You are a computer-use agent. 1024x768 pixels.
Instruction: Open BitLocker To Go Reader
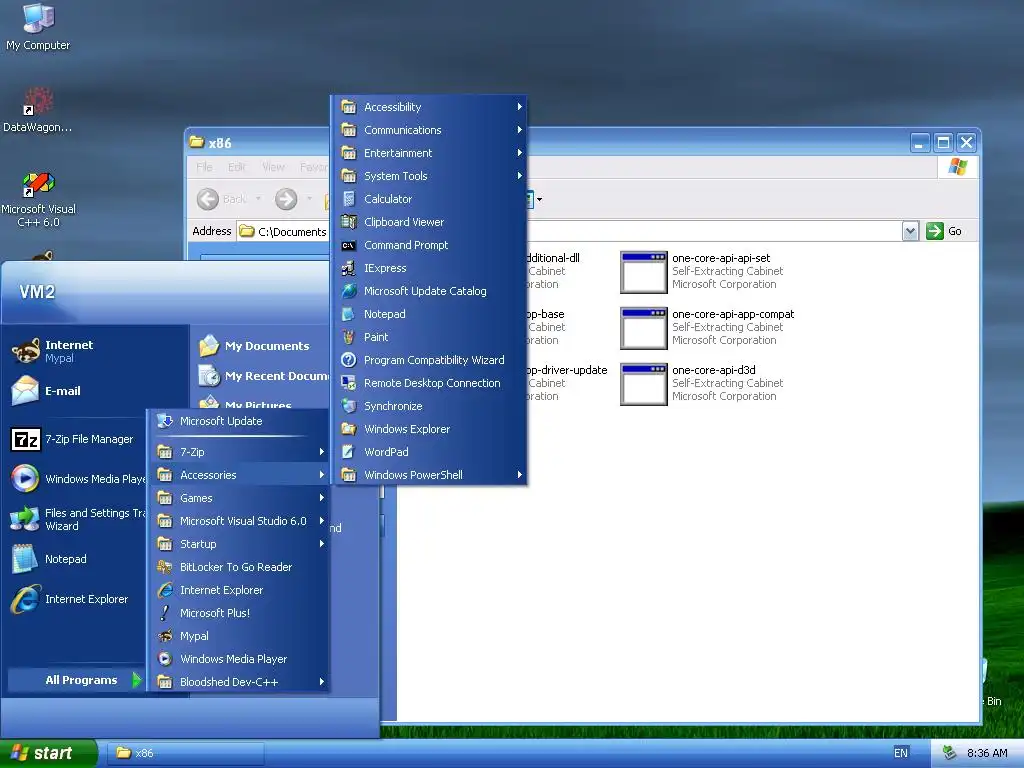tap(239, 567)
